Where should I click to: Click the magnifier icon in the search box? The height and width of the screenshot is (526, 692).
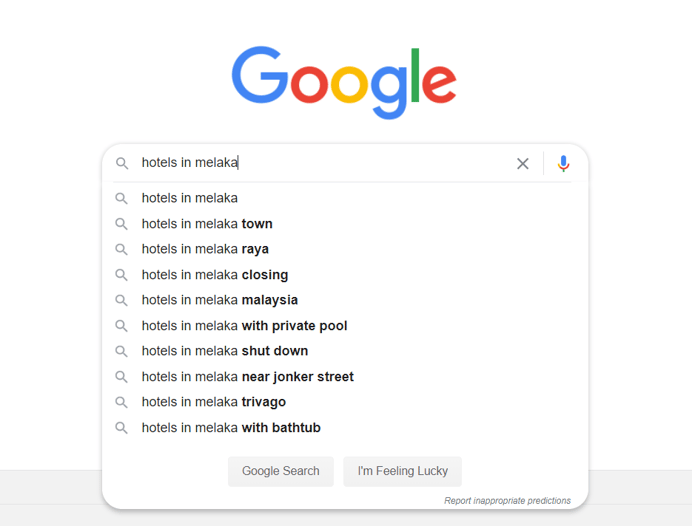click(122, 163)
